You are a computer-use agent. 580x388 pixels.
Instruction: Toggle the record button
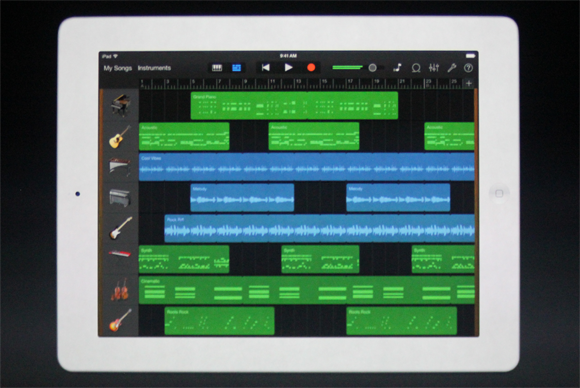311,67
